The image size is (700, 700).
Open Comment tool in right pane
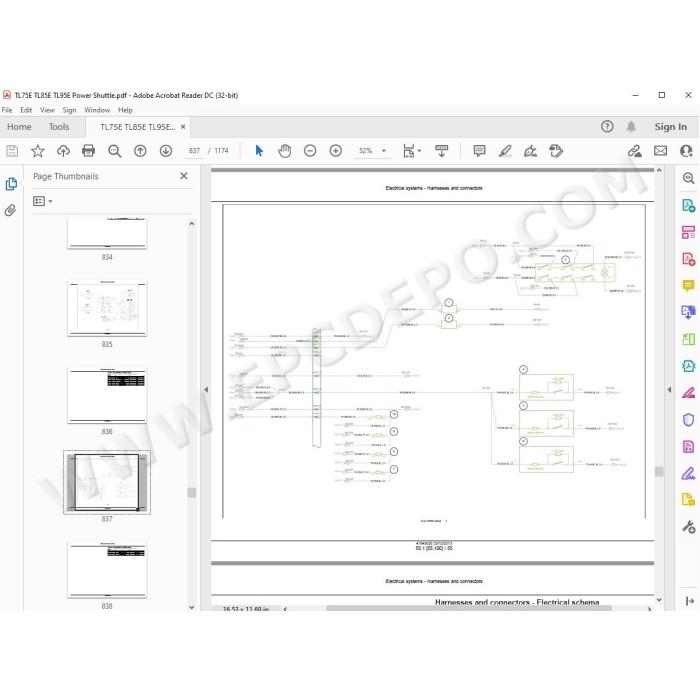(688, 285)
